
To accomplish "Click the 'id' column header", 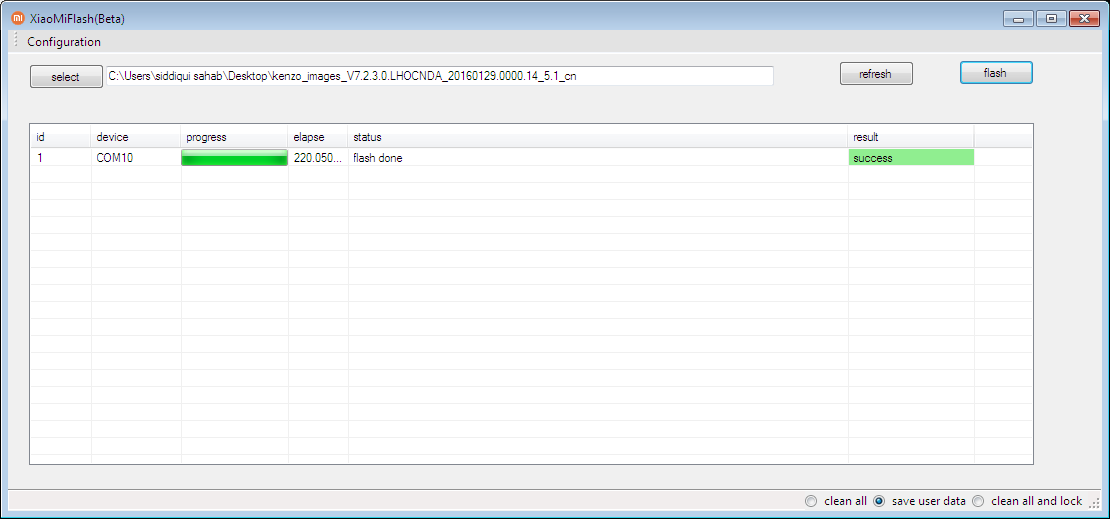I will pos(60,137).
